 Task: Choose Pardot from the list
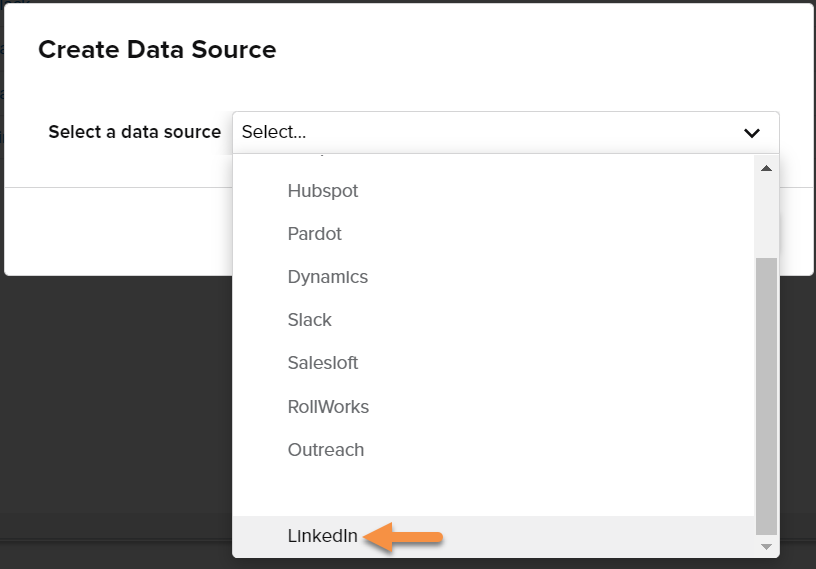click(x=493, y=234)
